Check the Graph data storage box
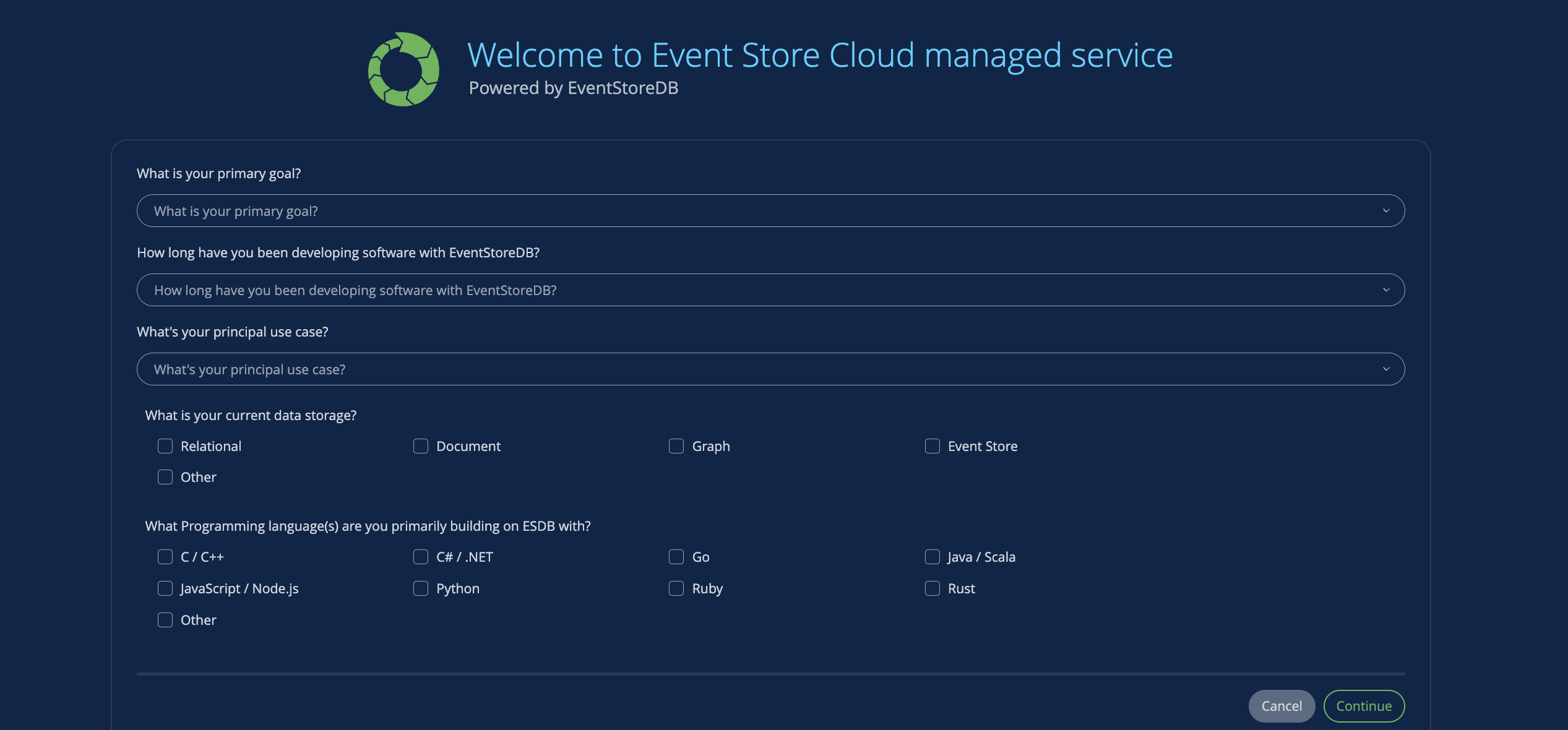 click(676, 446)
